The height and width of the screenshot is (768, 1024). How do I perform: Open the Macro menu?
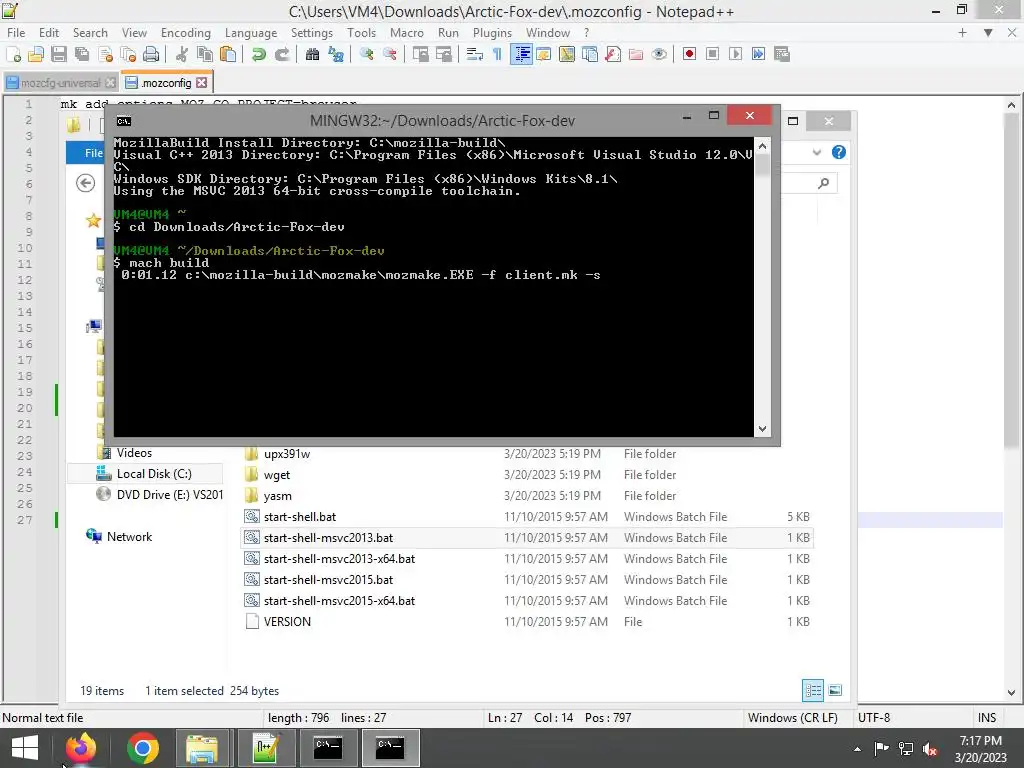coord(406,33)
